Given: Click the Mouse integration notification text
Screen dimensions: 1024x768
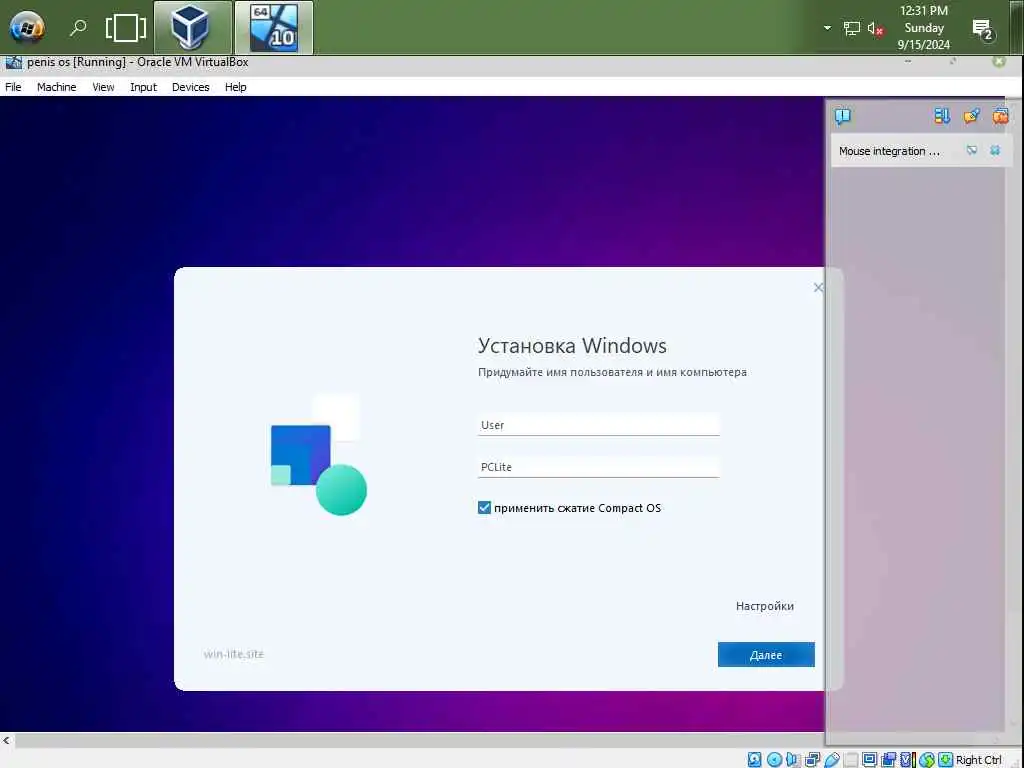Looking at the screenshot, I should coord(889,151).
